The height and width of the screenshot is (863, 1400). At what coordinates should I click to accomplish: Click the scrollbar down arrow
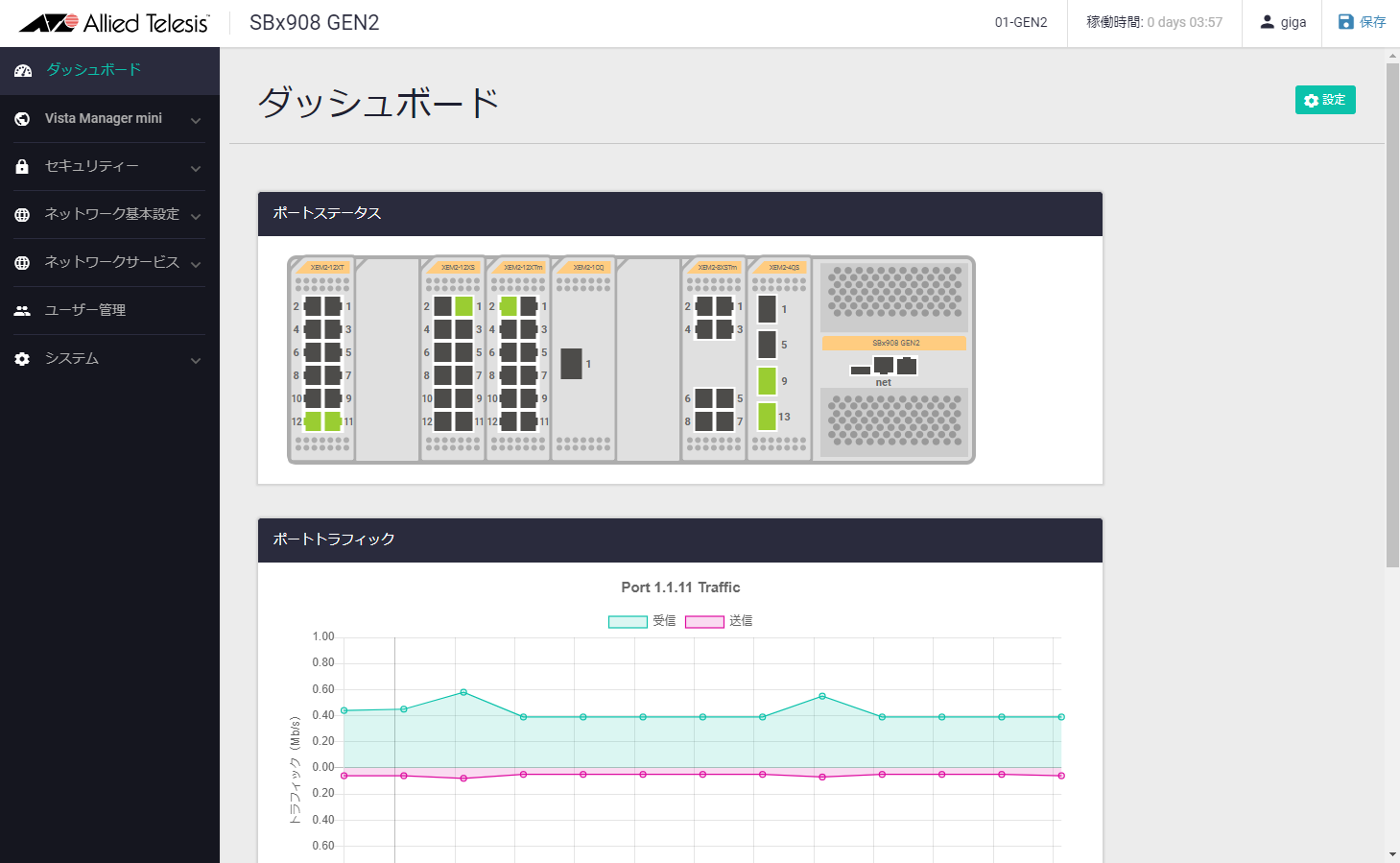(1392, 854)
